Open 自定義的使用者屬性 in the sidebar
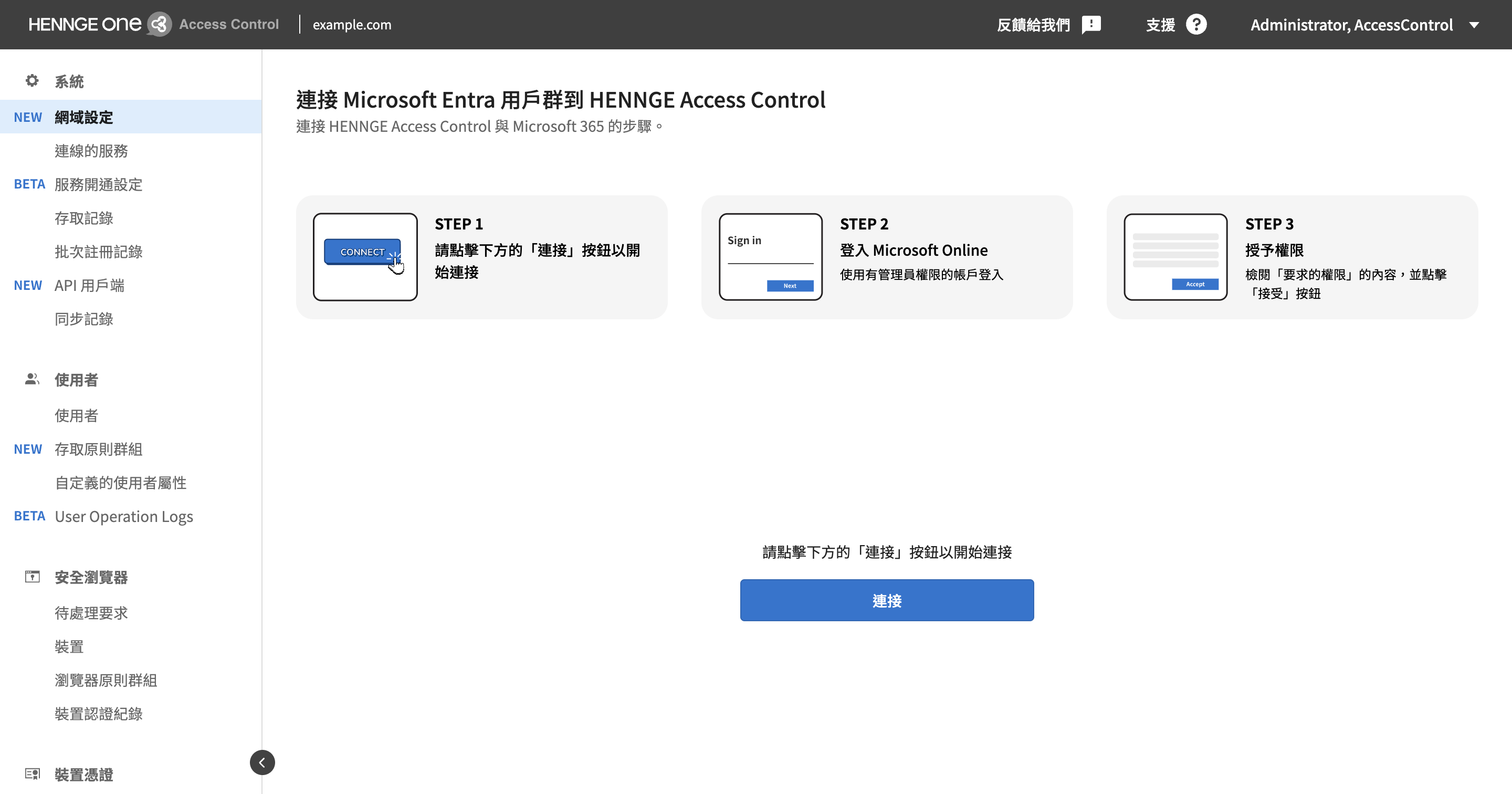Screen dimensions: 1512x794 [120, 483]
